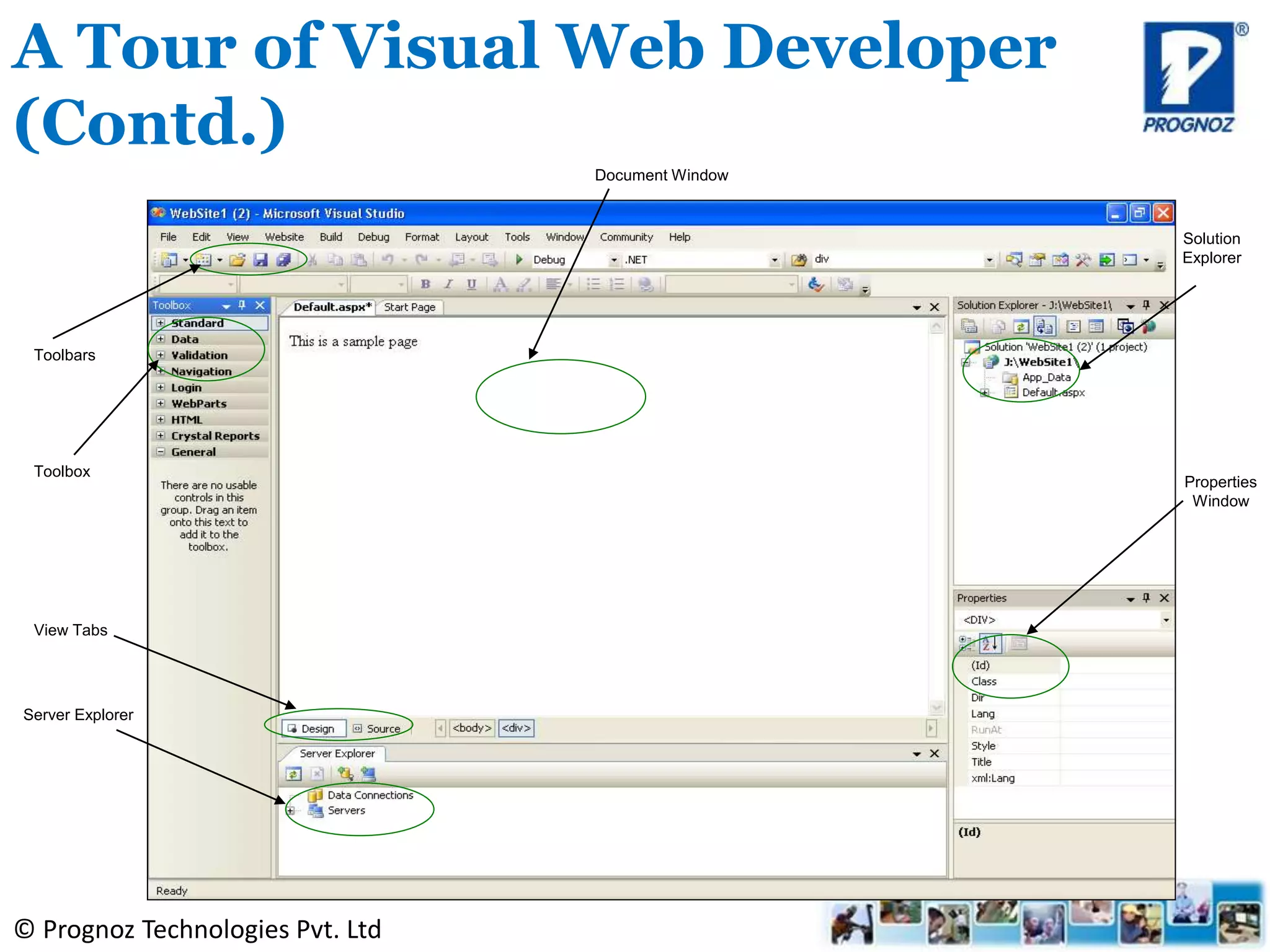Open the .NET platform dropdown
Viewport: 1270px width, 952px height.
click(x=775, y=260)
